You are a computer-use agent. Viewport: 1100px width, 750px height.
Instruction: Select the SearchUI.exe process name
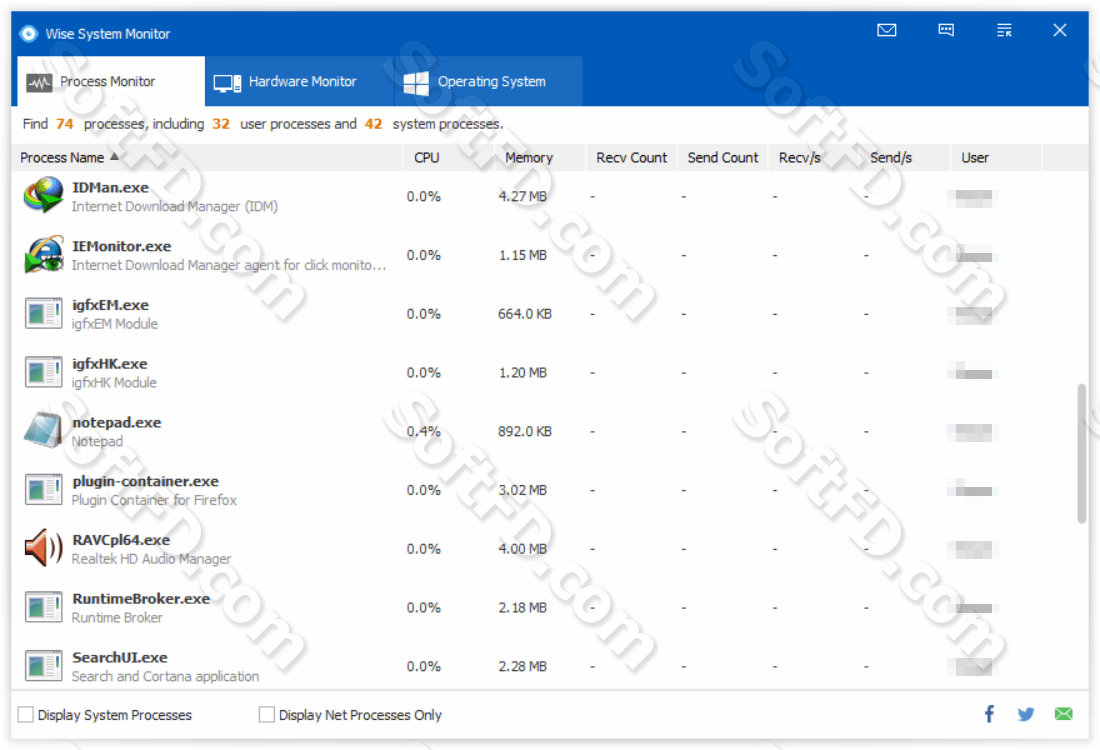120,657
